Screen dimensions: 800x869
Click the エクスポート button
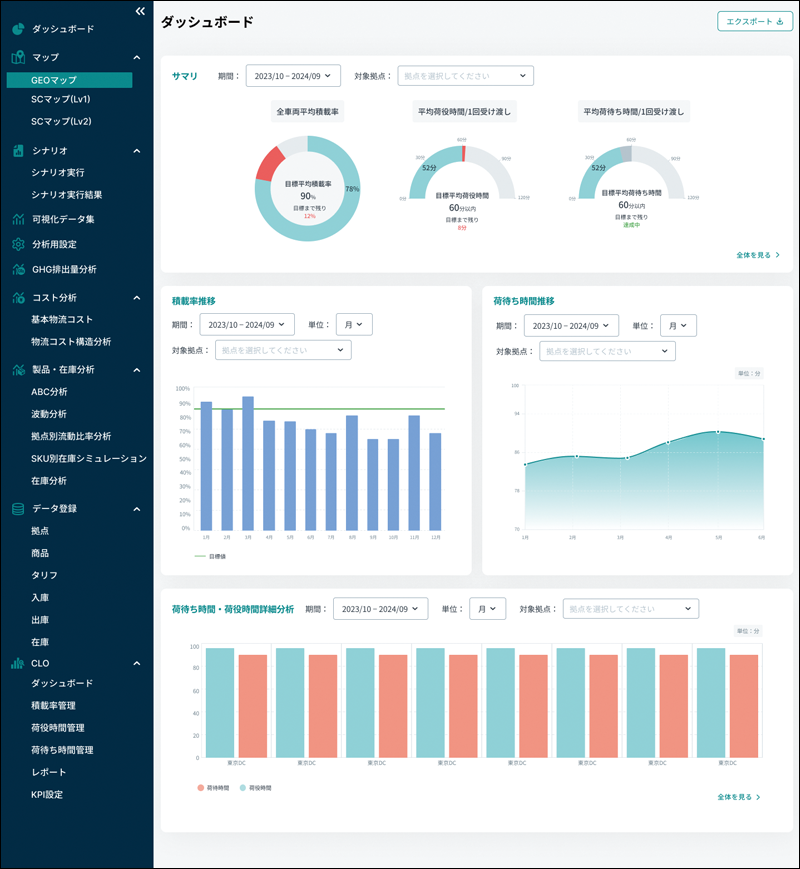click(755, 22)
